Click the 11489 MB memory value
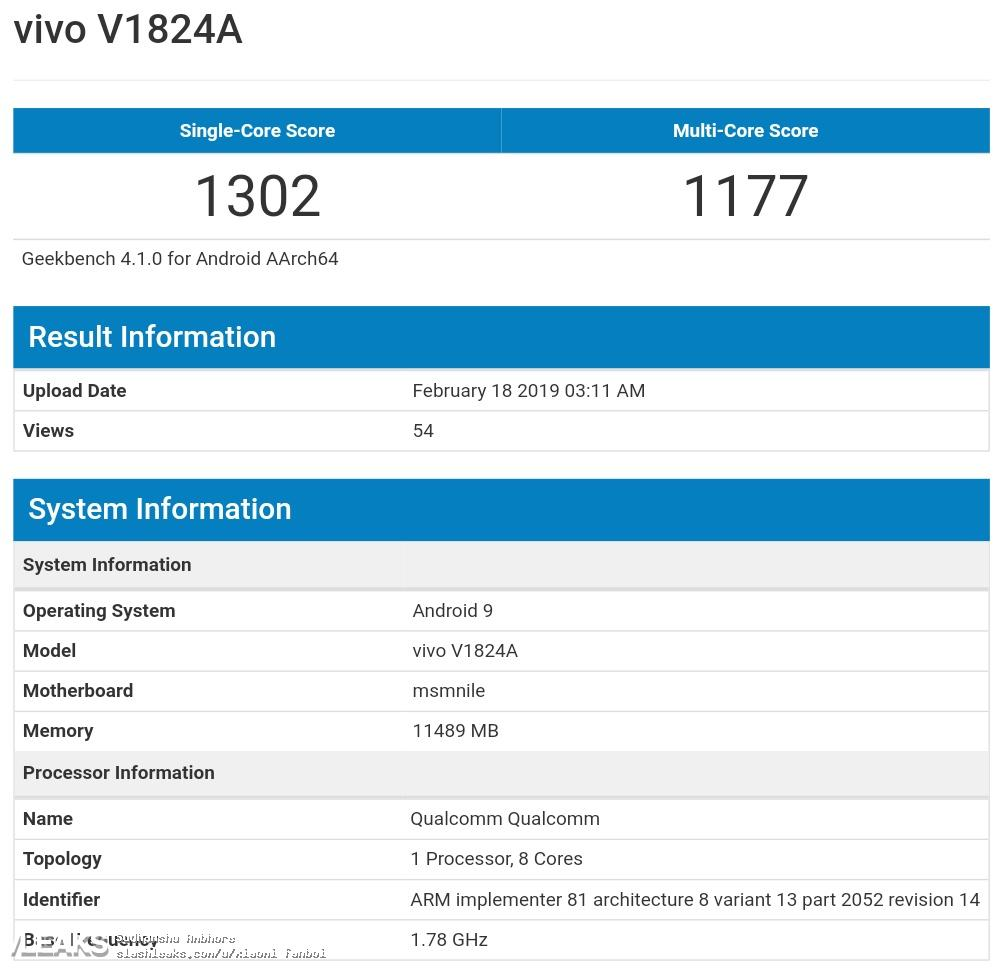The image size is (1002, 976). coord(456,731)
